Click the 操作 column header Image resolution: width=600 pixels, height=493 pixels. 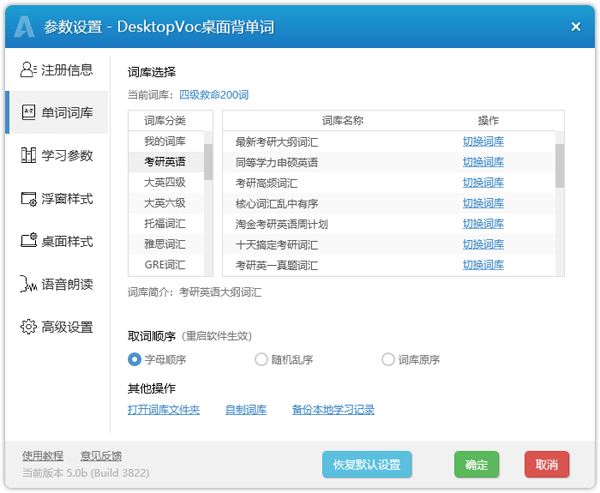click(488, 121)
